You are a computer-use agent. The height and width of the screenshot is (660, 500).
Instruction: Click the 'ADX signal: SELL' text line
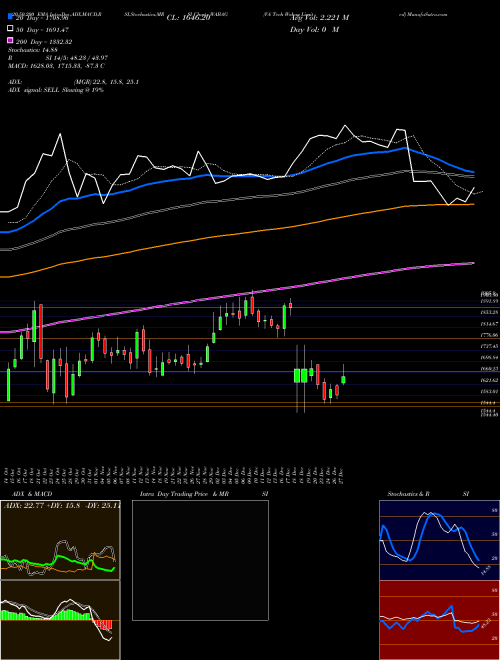(x=56, y=90)
